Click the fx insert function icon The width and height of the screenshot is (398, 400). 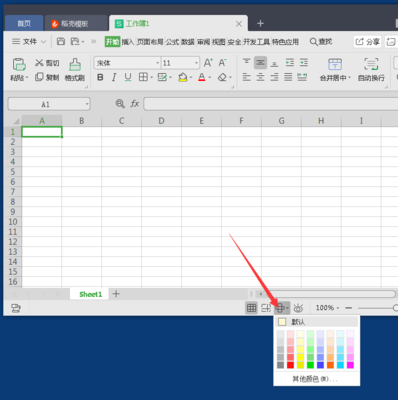click(x=135, y=104)
